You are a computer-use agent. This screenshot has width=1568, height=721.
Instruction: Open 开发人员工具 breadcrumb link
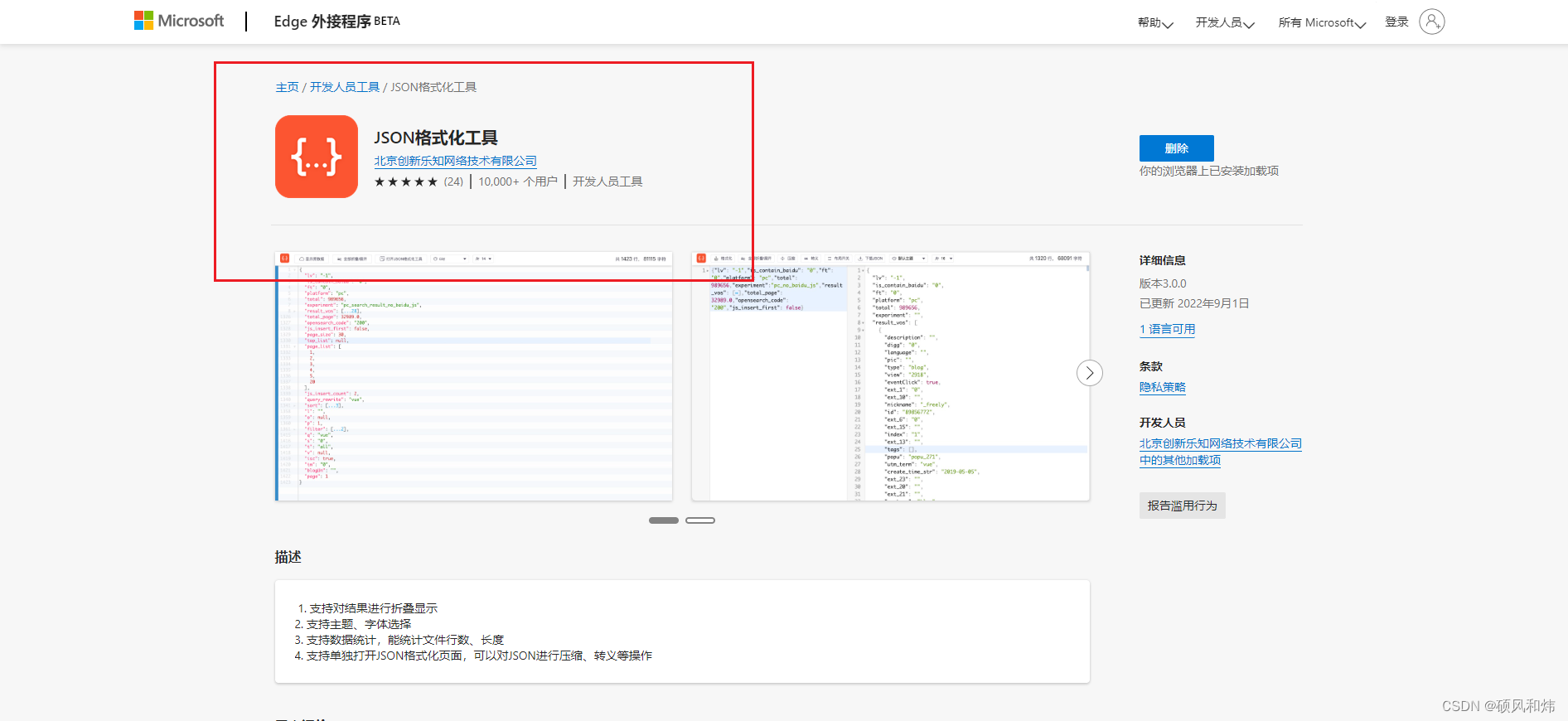pyautogui.click(x=345, y=87)
